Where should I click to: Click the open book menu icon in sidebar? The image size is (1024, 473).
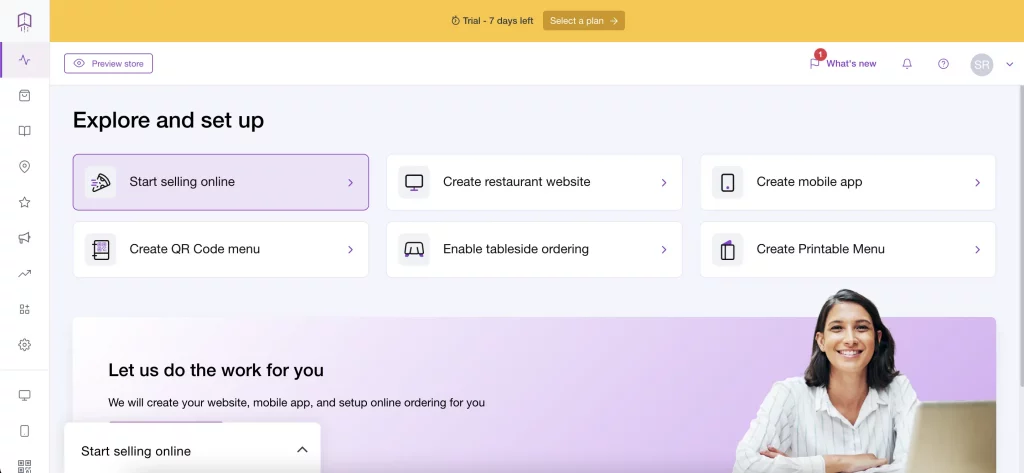click(24, 131)
